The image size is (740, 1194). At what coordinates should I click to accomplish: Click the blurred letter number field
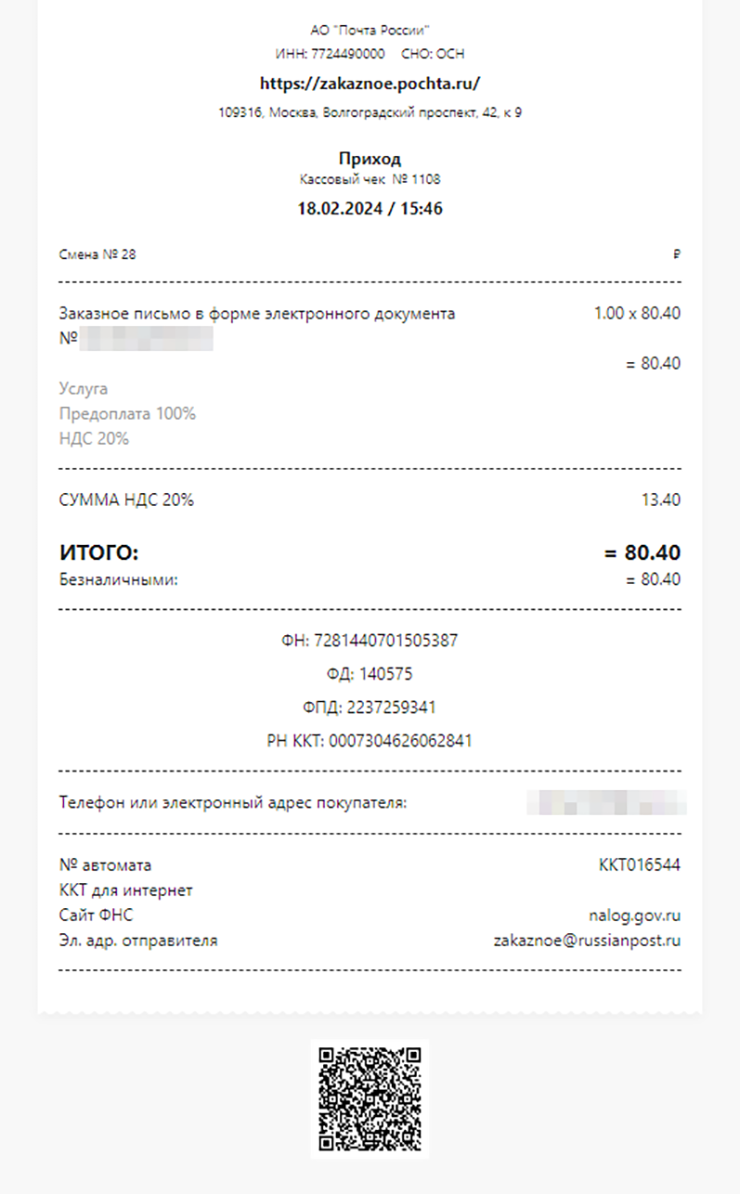click(147, 339)
